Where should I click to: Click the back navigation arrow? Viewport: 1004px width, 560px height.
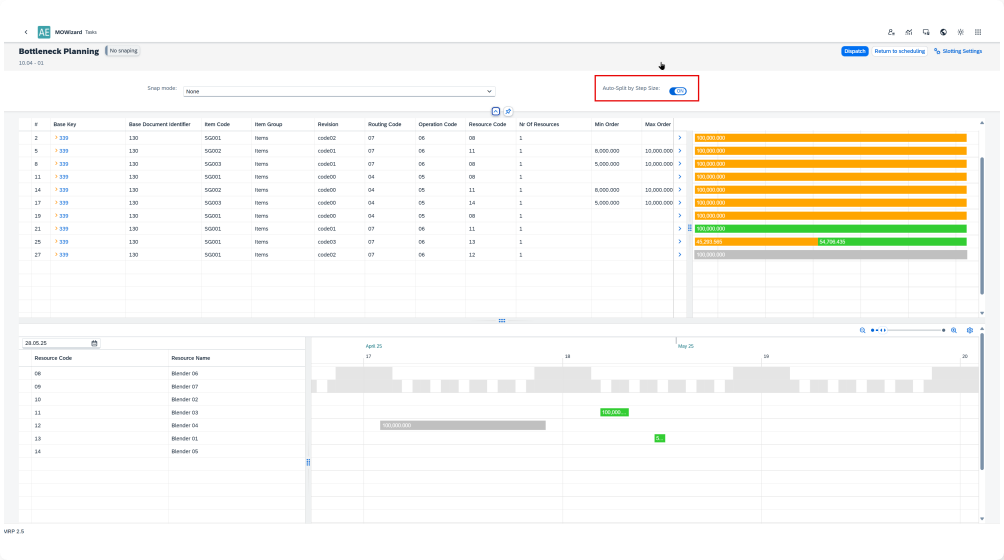point(26,32)
